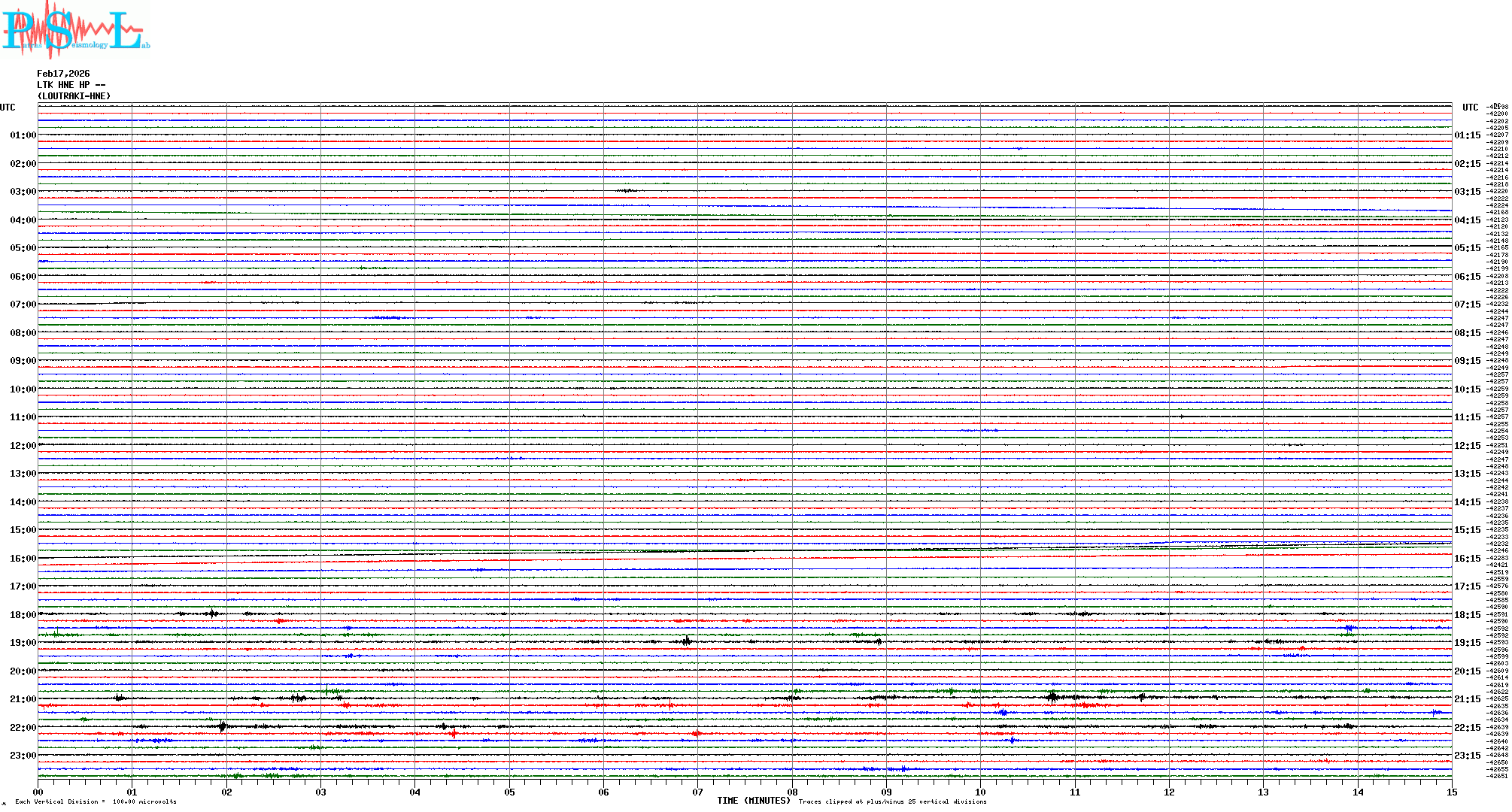Click the Each Vertical Division scale note

pos(96,801)
